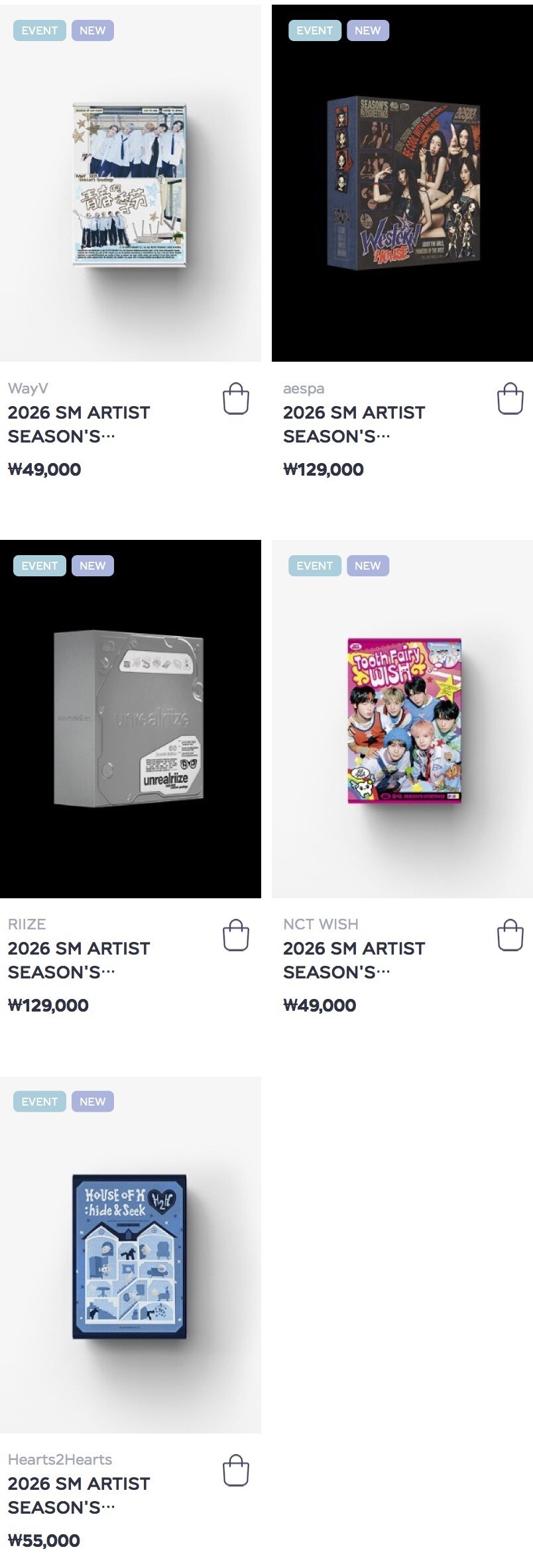Add WayV Season's Greetings to cart
The width and height of the screenshot is (533, 1568).
(x=235, y=399)
